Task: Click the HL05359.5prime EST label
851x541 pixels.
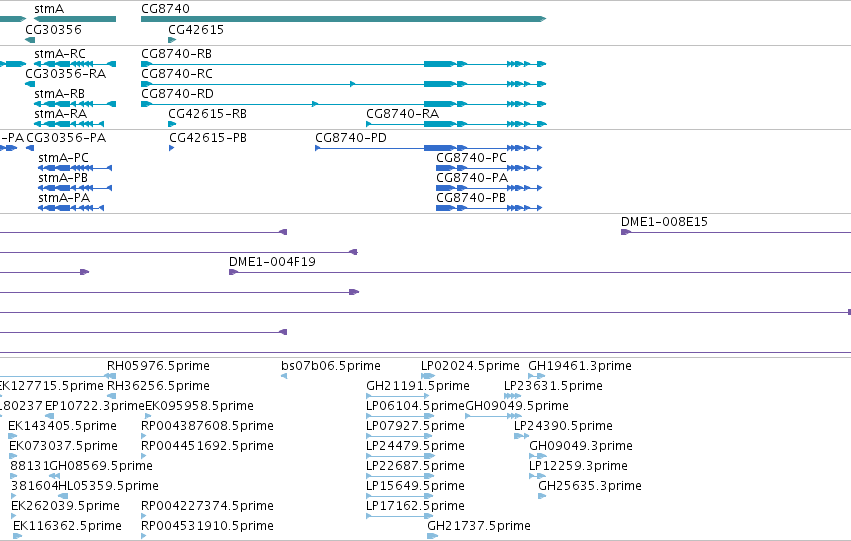Action: [108, 486]
